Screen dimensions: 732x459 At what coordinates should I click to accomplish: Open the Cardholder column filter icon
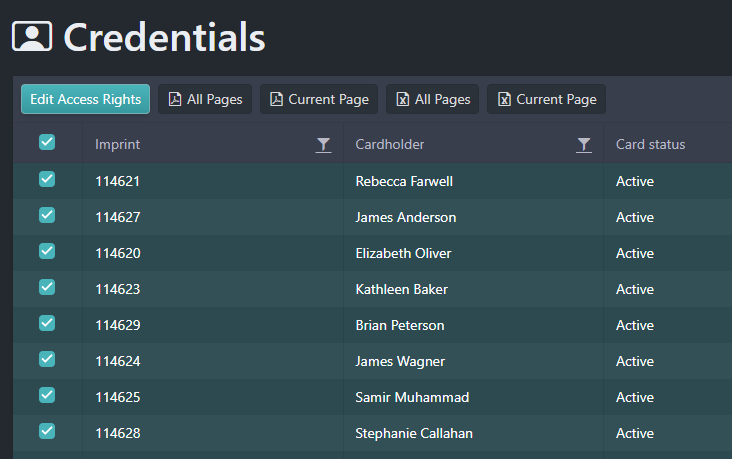(x=584, y=145)
